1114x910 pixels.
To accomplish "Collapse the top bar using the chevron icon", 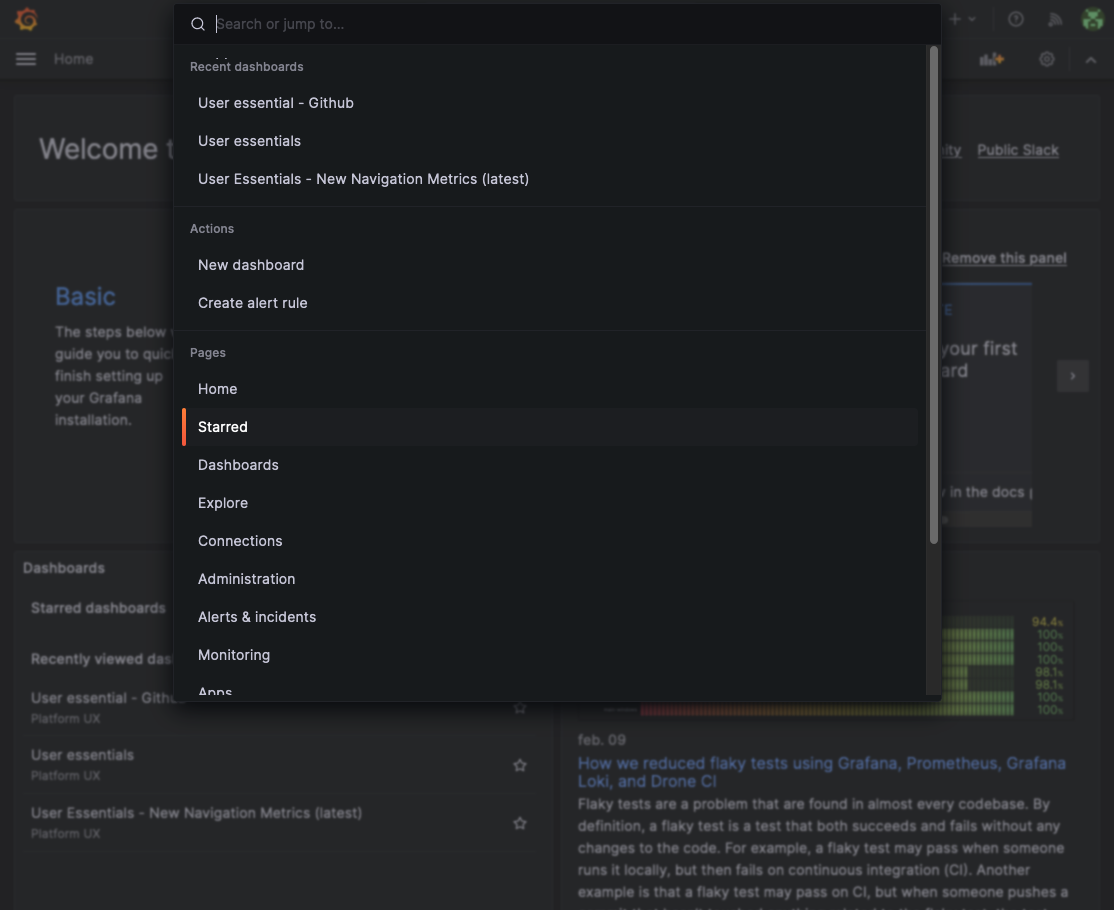I will pos(1091,59).
